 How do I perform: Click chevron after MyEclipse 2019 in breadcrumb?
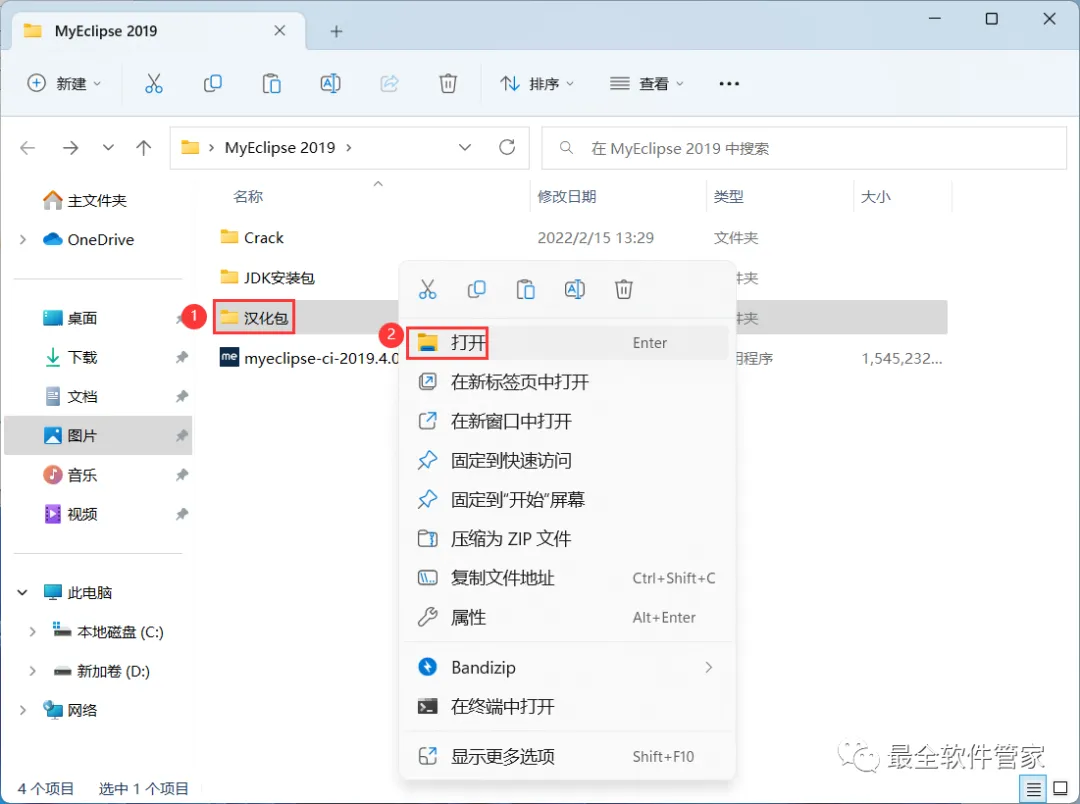click(349, 147)
